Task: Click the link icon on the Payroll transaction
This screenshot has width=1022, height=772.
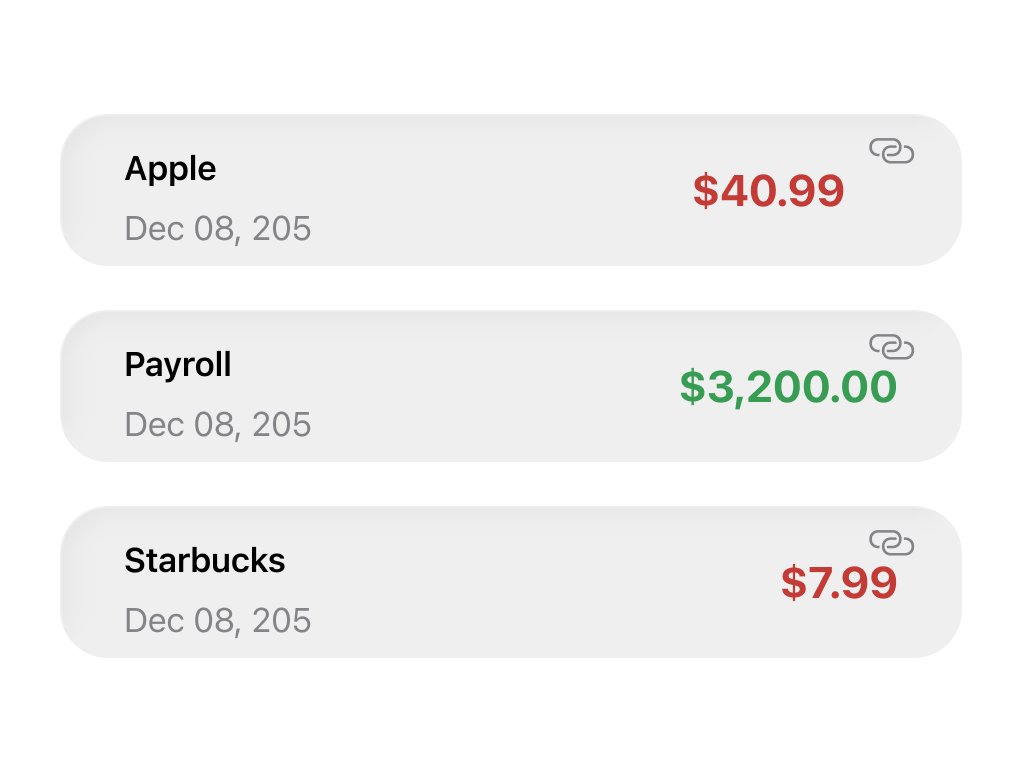Action: 893,348
